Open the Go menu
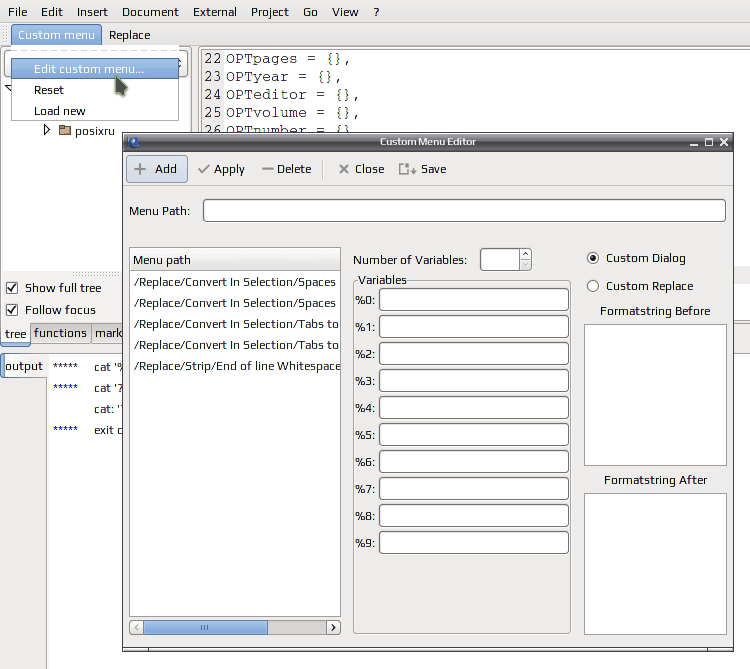This screenshot has width=750, height=669. click(310, 12)
